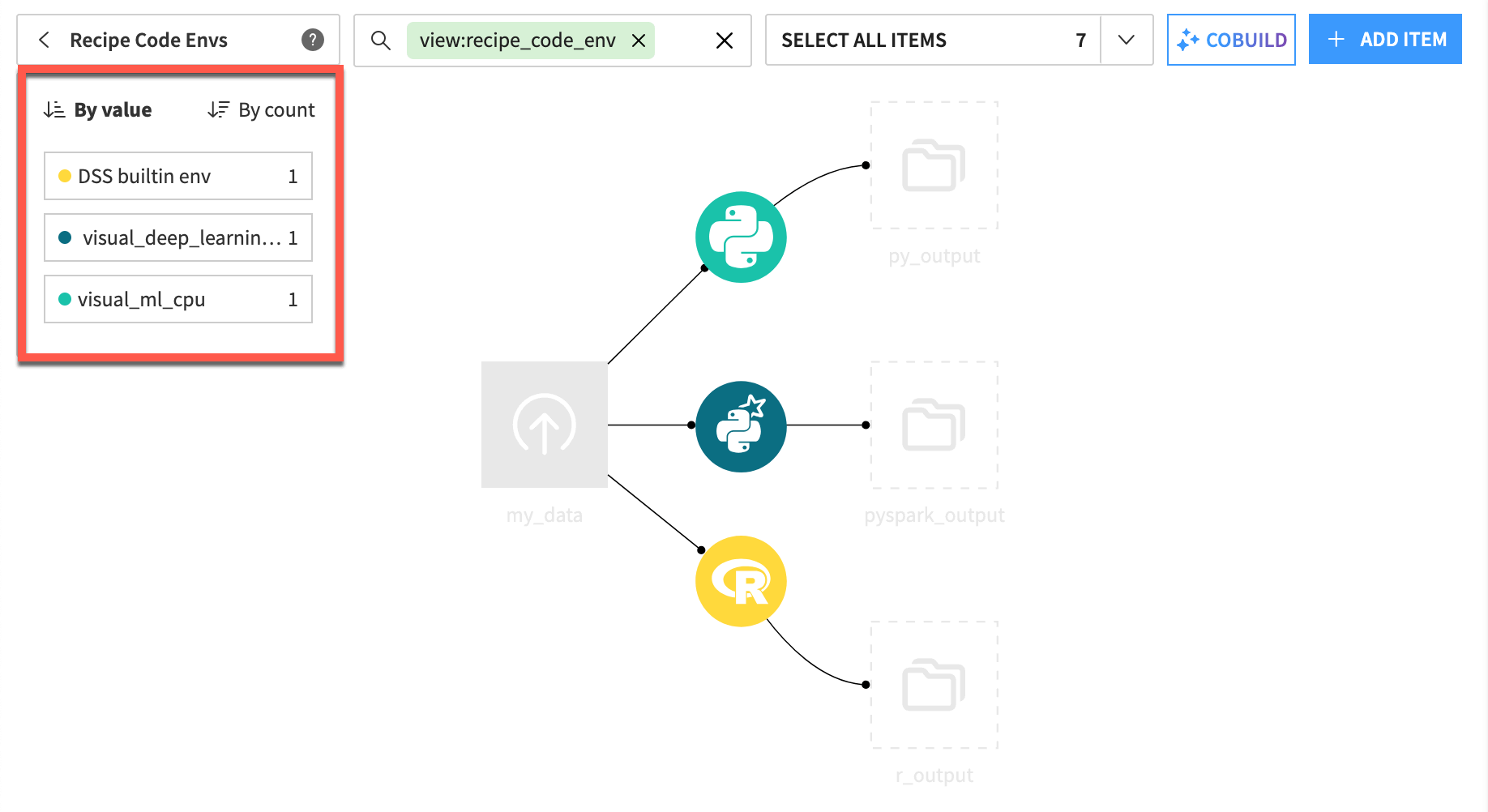Image resolution: width=1488 pixels, height=812 pixels.
Task: Click the green visual_ml_cpu color dot
Action: (x=65, y=299)
